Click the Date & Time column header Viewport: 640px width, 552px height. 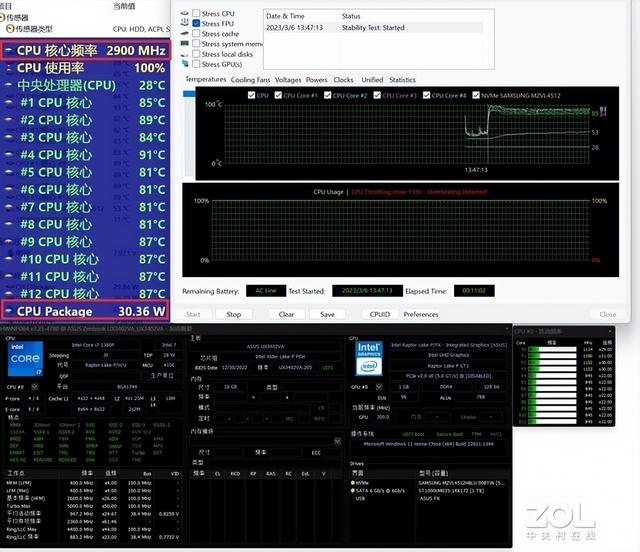pyautogui.click(x=285, y=16)
